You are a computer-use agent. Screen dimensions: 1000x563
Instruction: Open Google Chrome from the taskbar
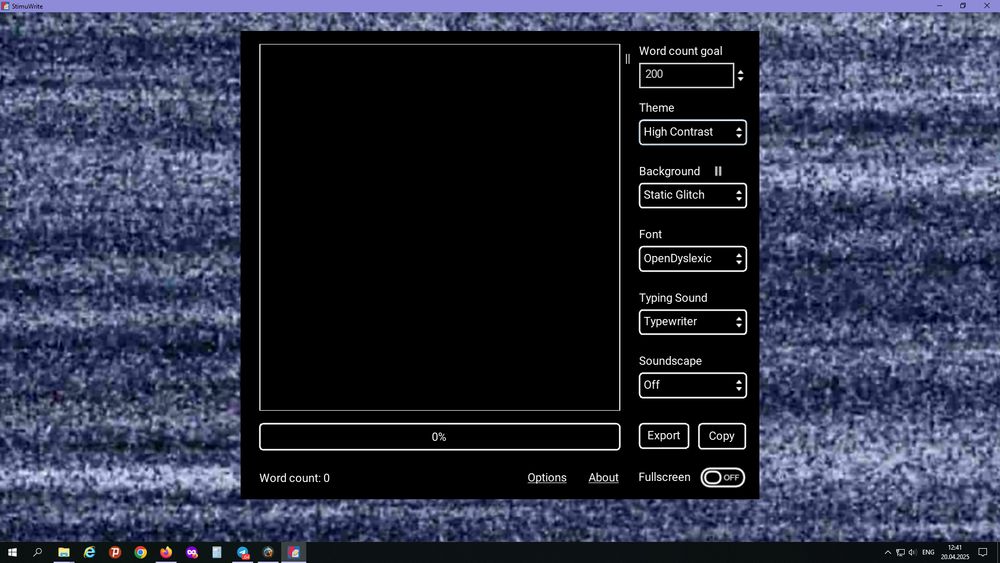140,552
